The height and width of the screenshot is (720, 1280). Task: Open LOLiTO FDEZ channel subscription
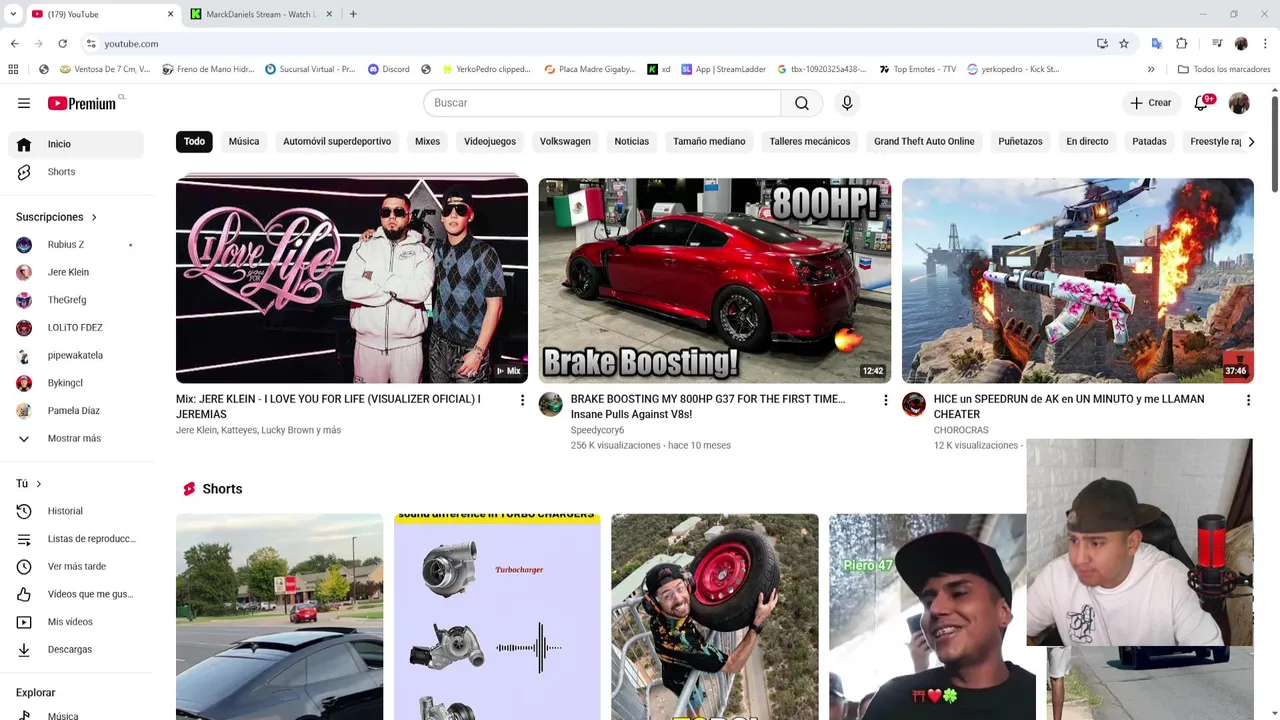76,328
